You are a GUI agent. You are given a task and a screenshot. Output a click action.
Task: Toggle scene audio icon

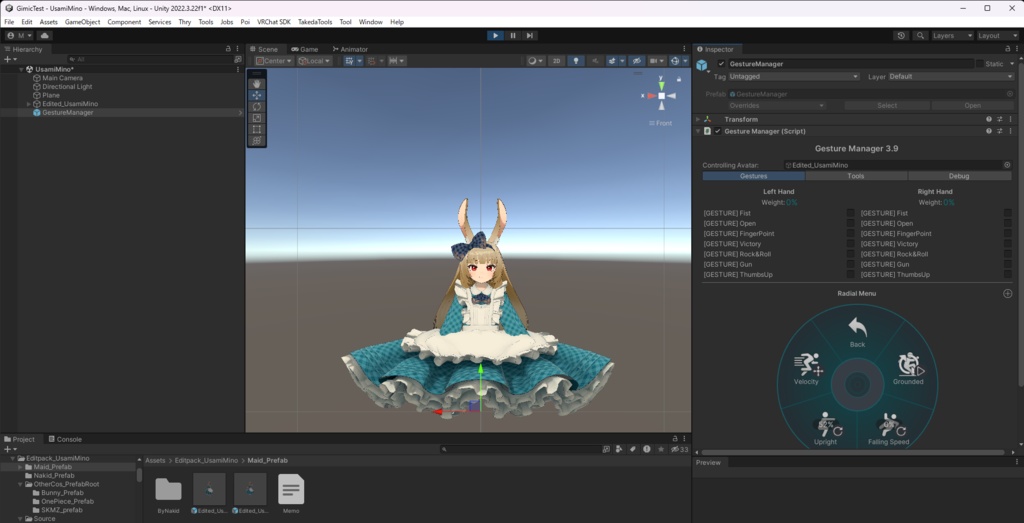594,61
